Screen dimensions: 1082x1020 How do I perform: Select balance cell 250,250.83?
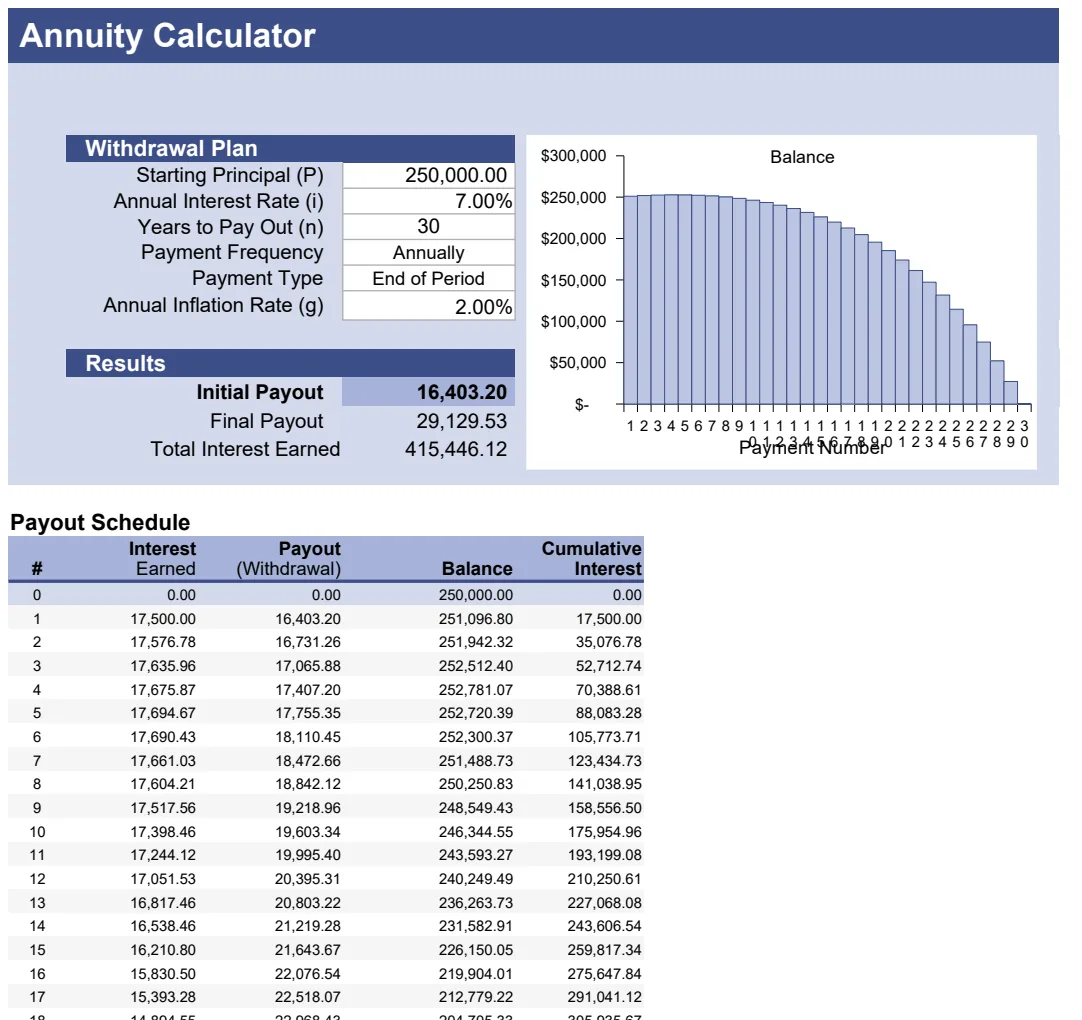tap(475, 784)
